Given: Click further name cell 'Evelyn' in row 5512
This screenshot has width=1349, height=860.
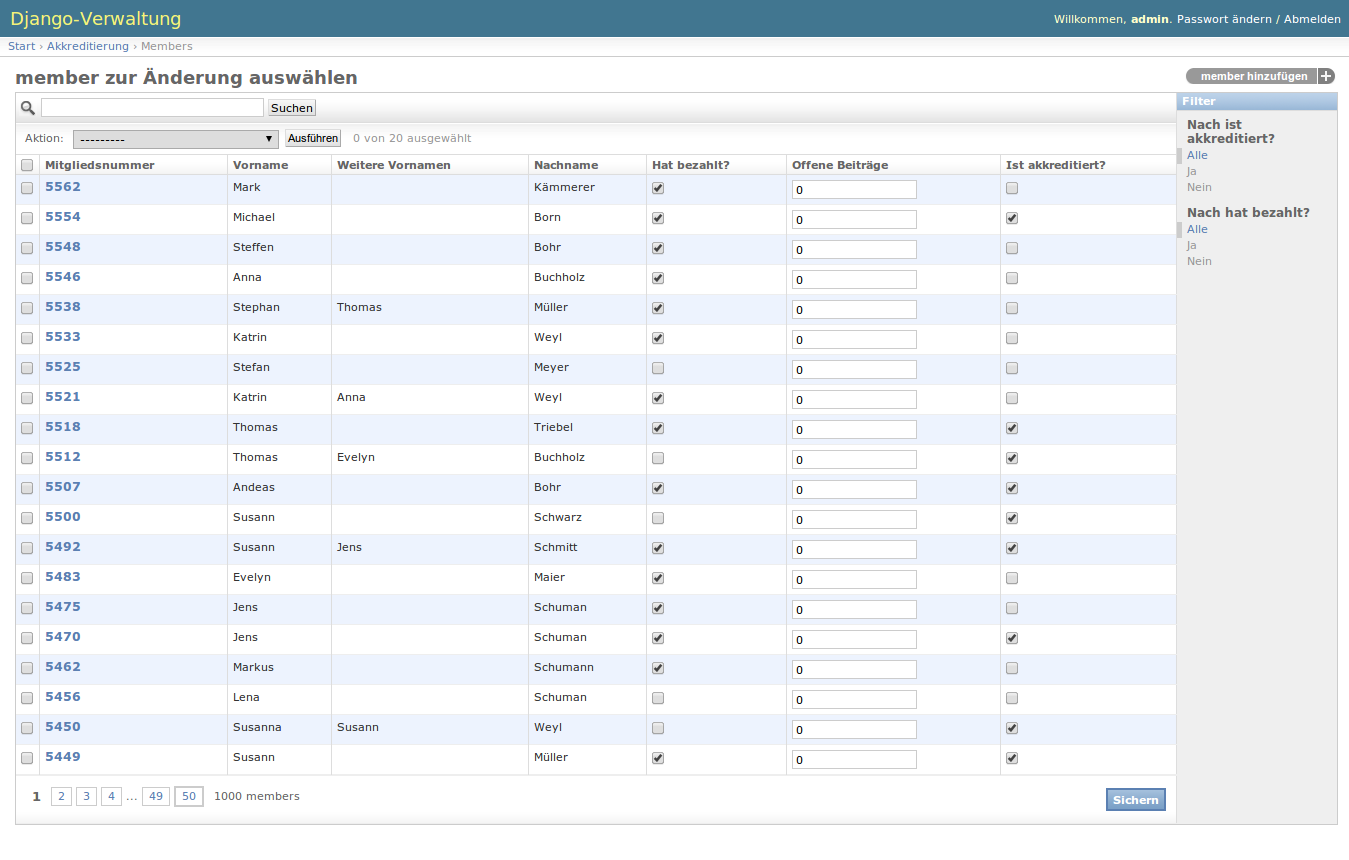Looking at the screenshot, I should coord(356,457).
